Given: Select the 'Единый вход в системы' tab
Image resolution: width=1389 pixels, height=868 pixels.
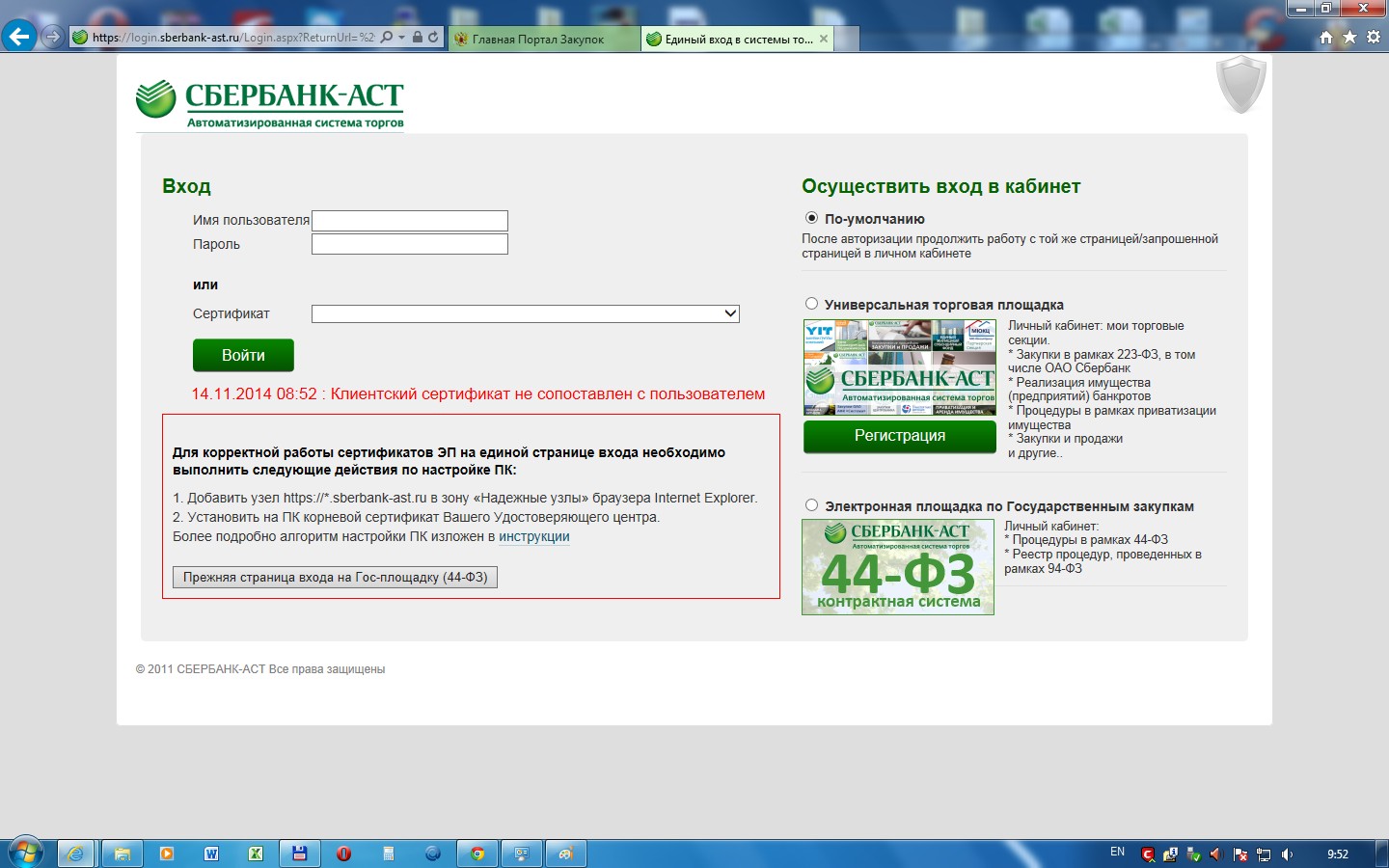Looking at the screenshot, I should (x=737, y=40).
